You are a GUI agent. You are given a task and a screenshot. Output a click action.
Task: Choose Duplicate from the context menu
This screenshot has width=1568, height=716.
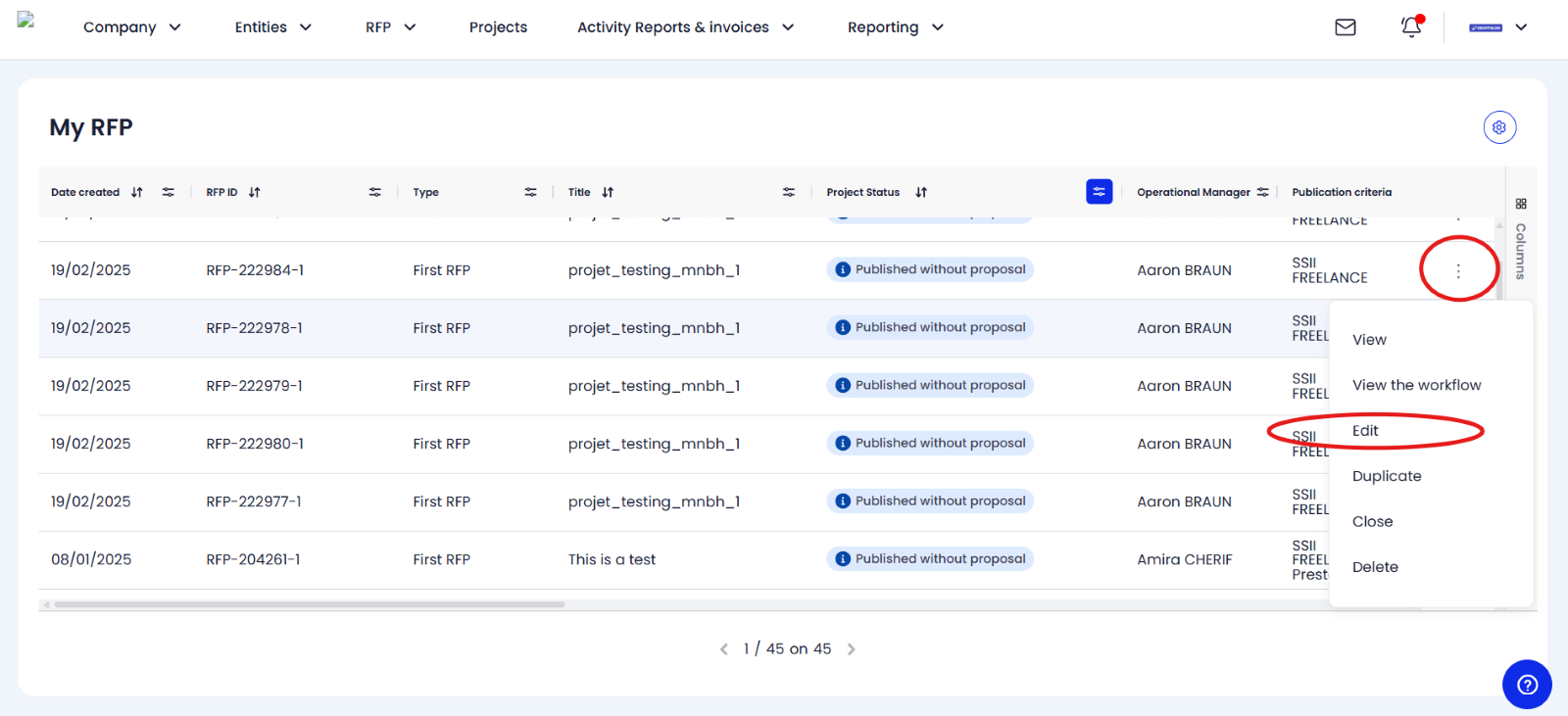pyautogui.click(x=1387, y=476)
